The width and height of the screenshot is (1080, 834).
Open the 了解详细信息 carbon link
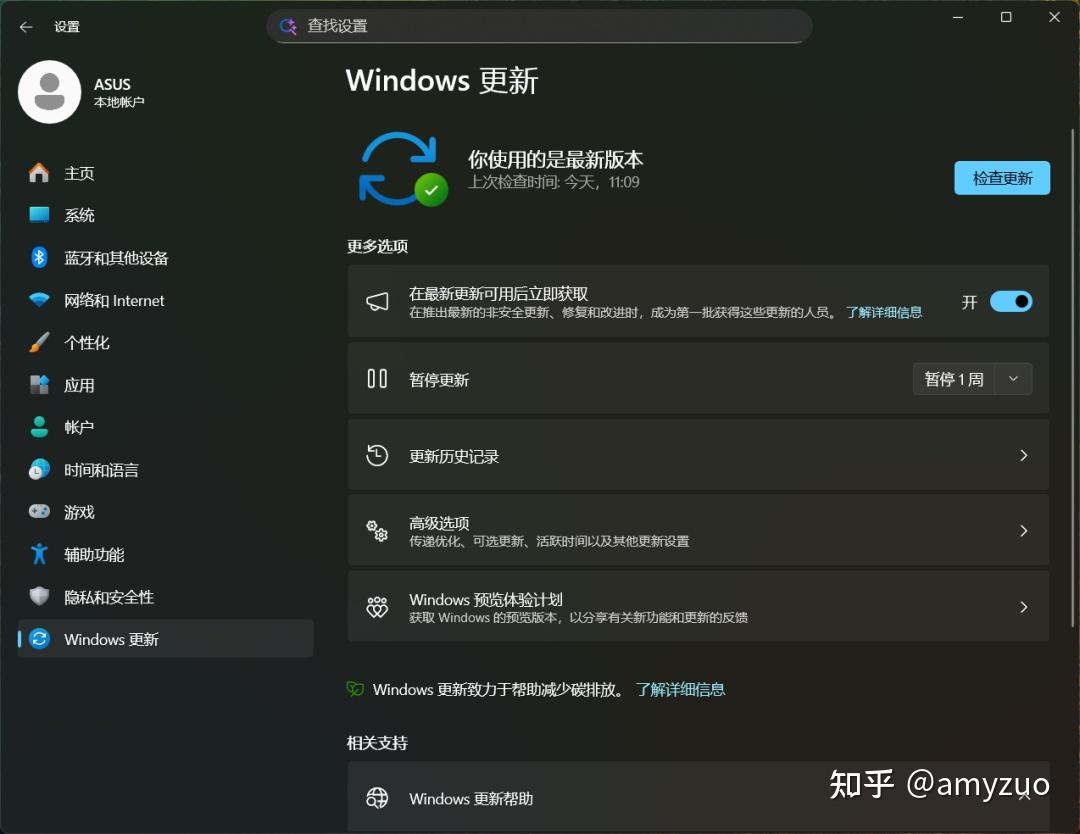[681, 689]
